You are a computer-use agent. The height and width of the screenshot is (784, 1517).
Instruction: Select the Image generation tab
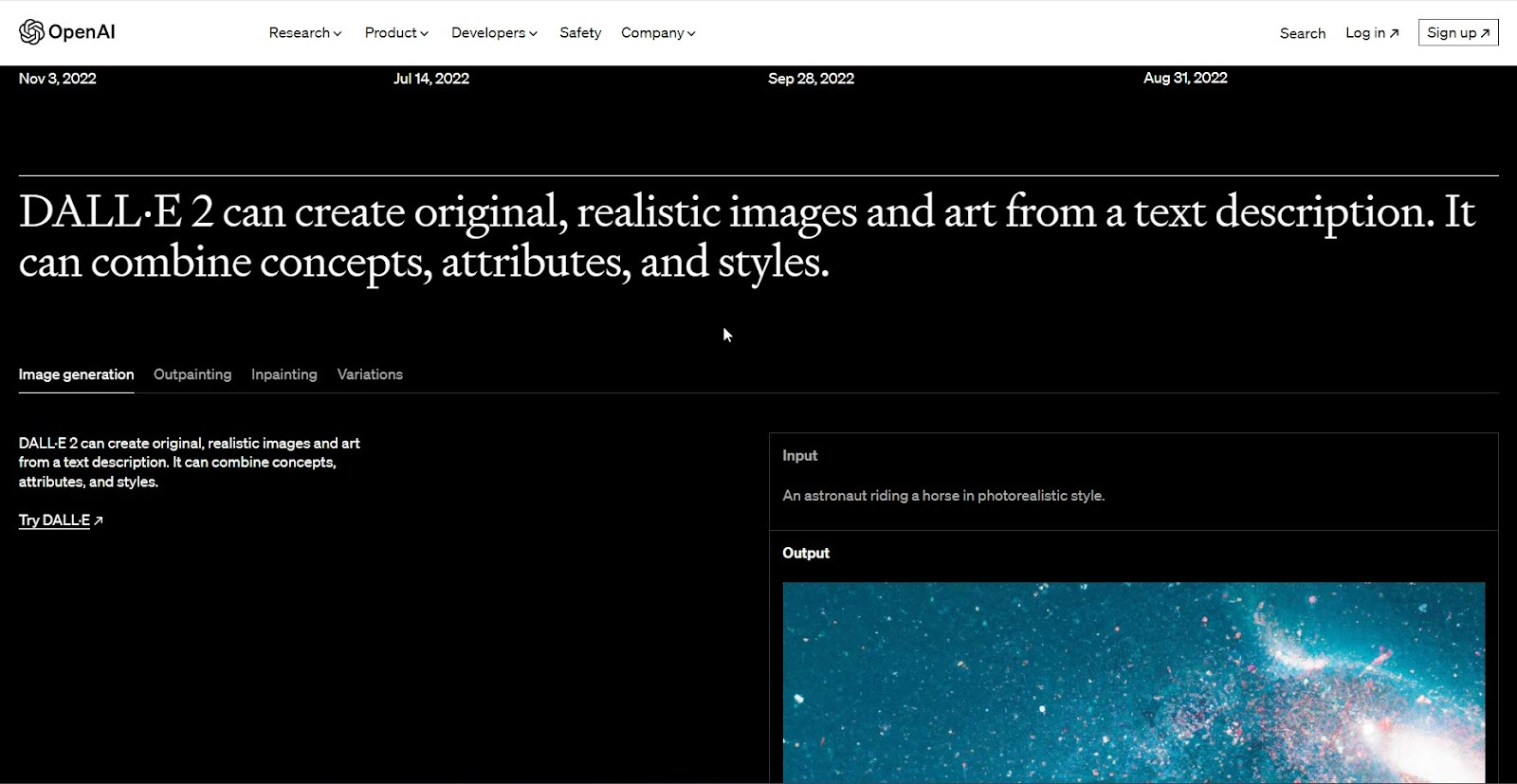(77, 374)
